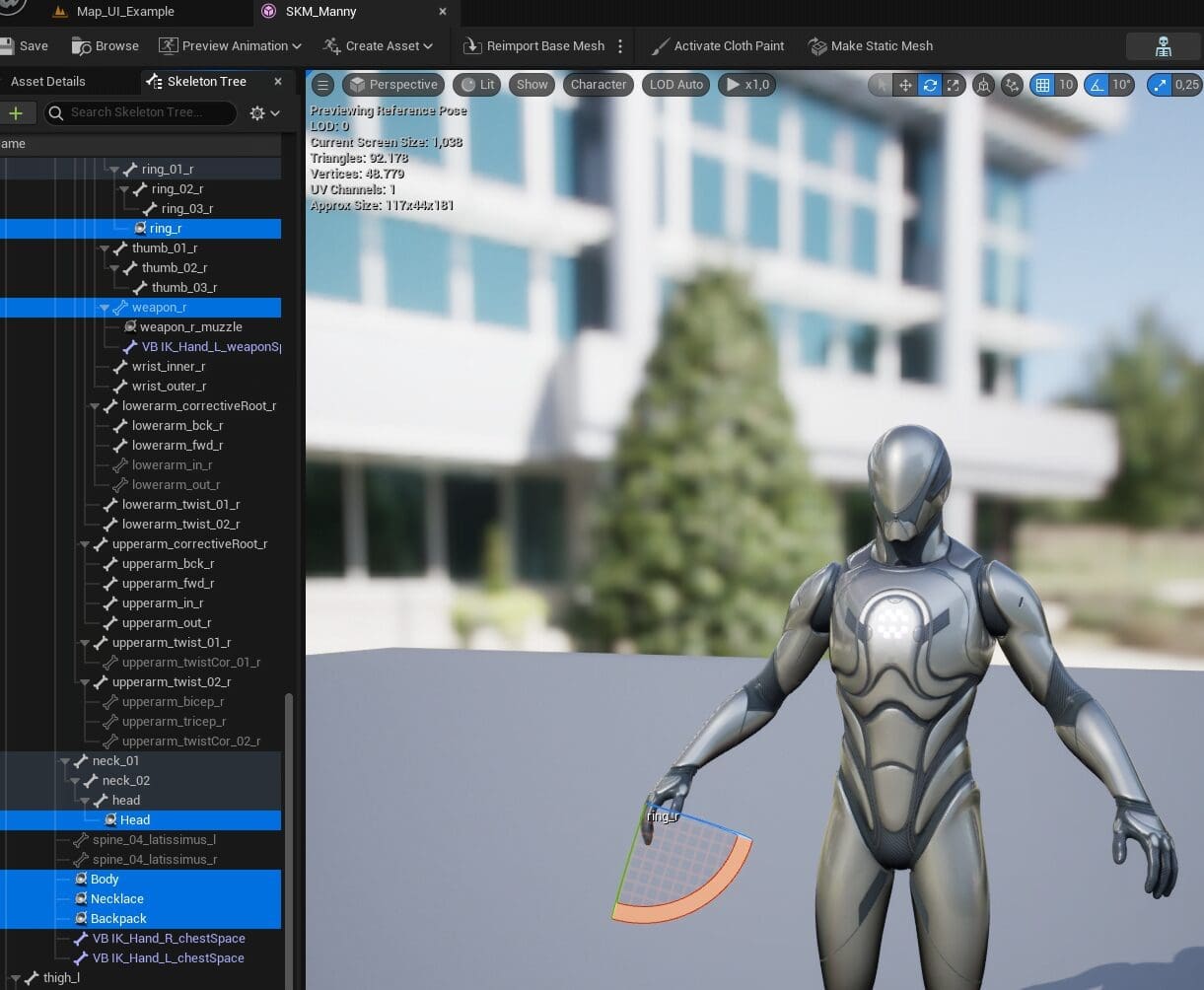
Task: Click the green add plus button
Action: [16, 113]
